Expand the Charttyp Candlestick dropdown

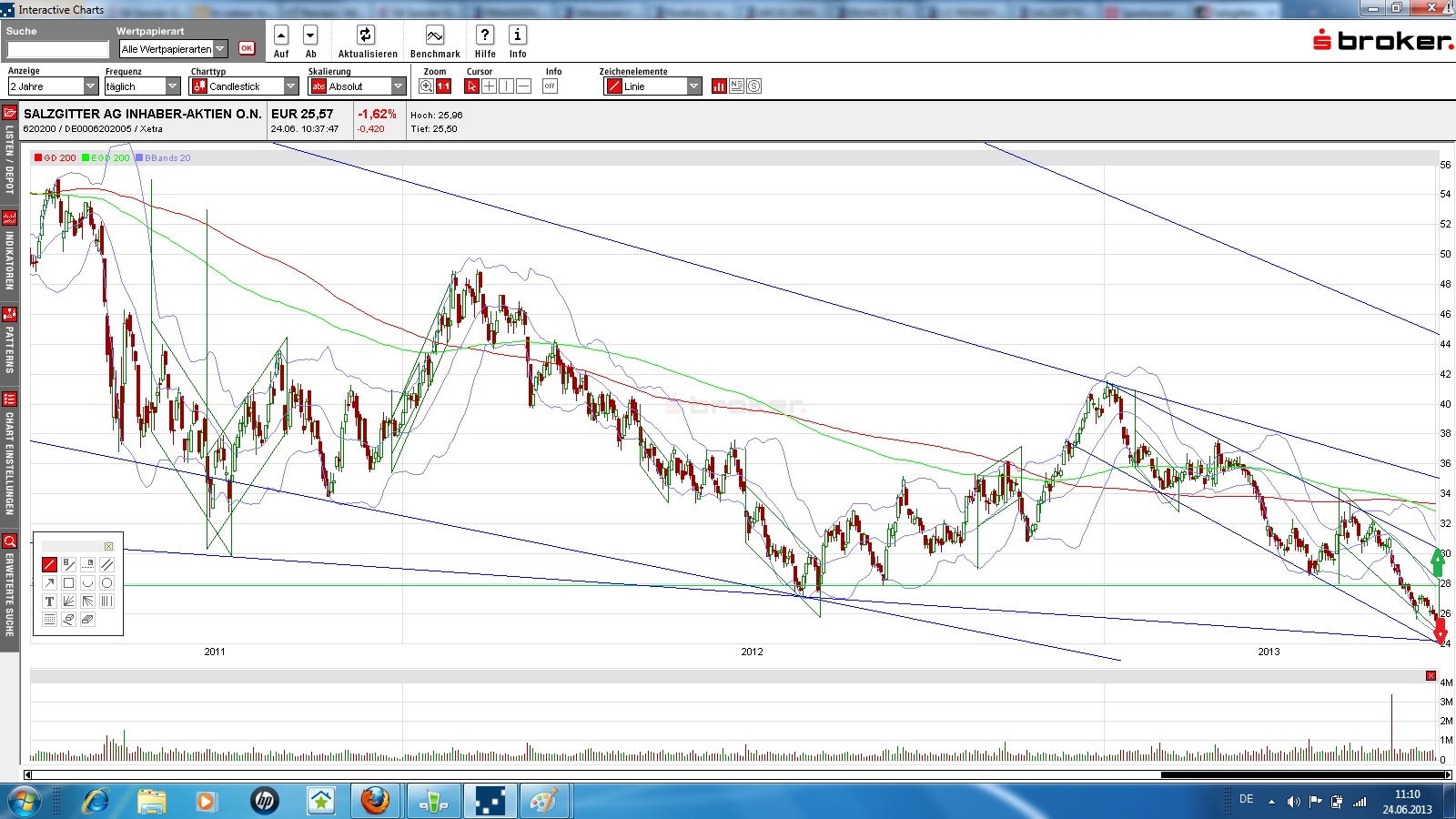244,86
